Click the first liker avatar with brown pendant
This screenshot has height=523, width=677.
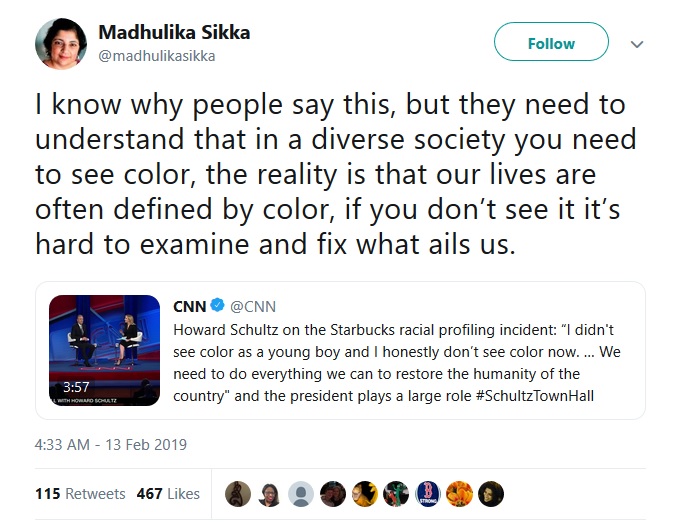pyautogui.click(x=238, y=494)
